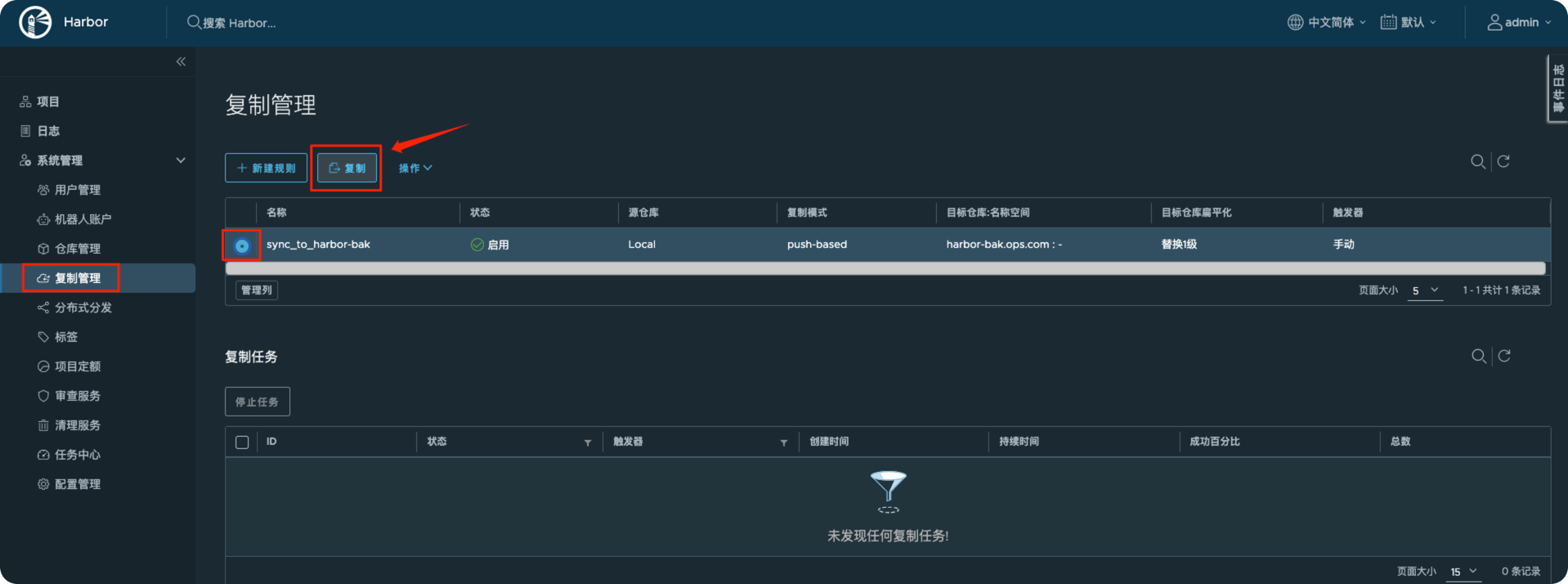Collapse the 系统管理 section chevron
The width and height of the screenshot is (1568, 584).
pyautogui.click(x=181, y=160)
